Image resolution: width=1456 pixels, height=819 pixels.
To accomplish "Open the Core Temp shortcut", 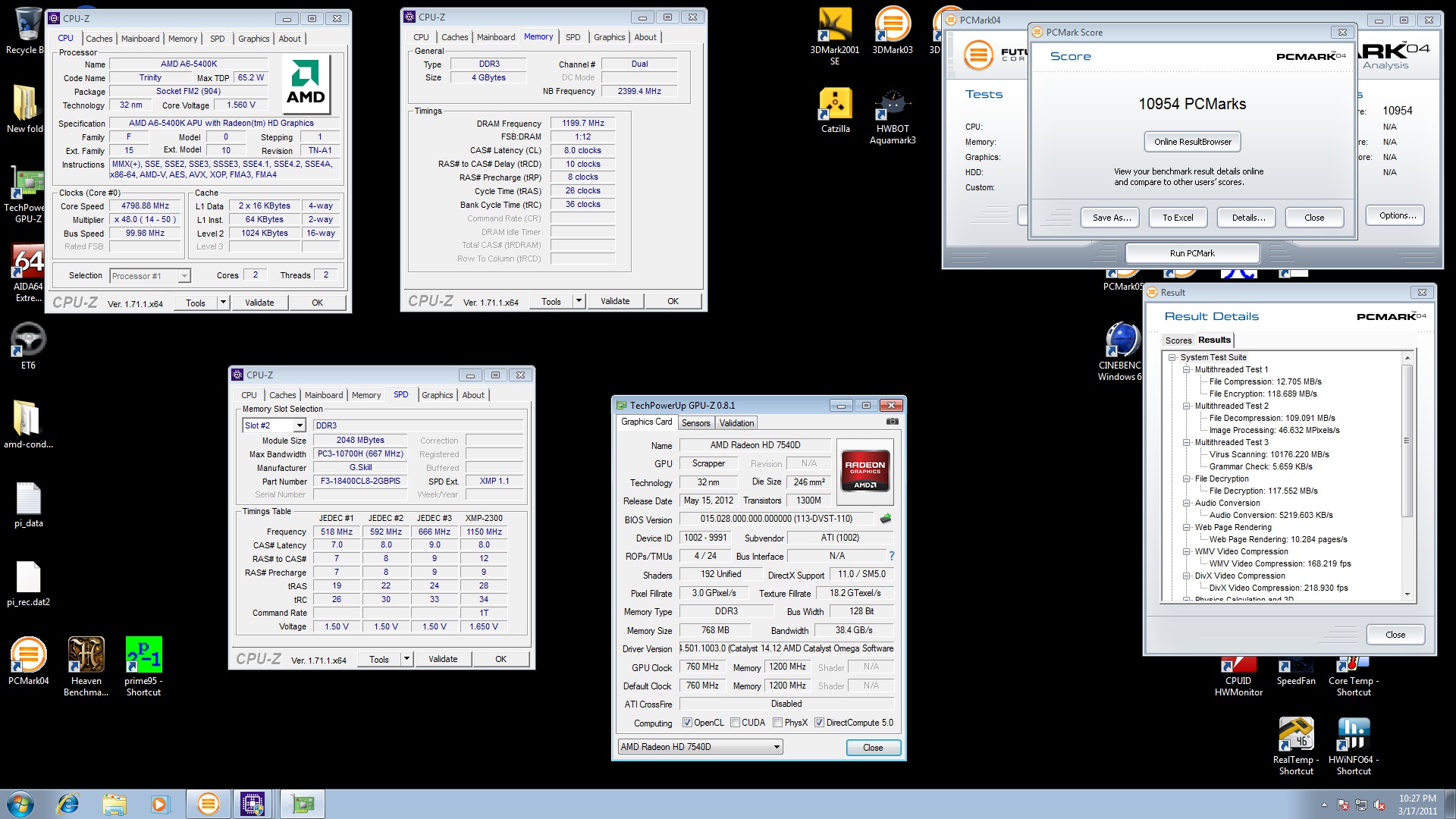I will coord(1354,677).
